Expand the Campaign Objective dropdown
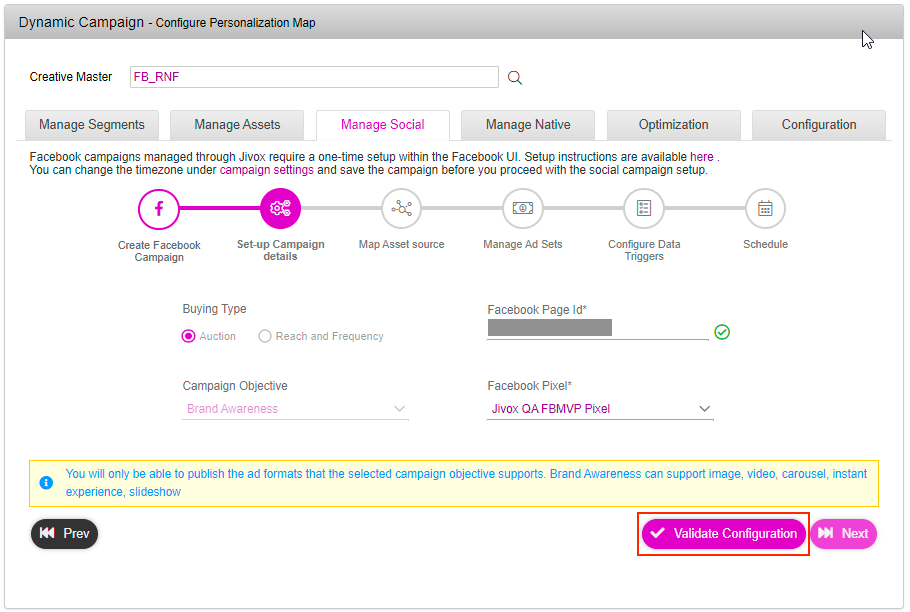 tap(296, 409)
